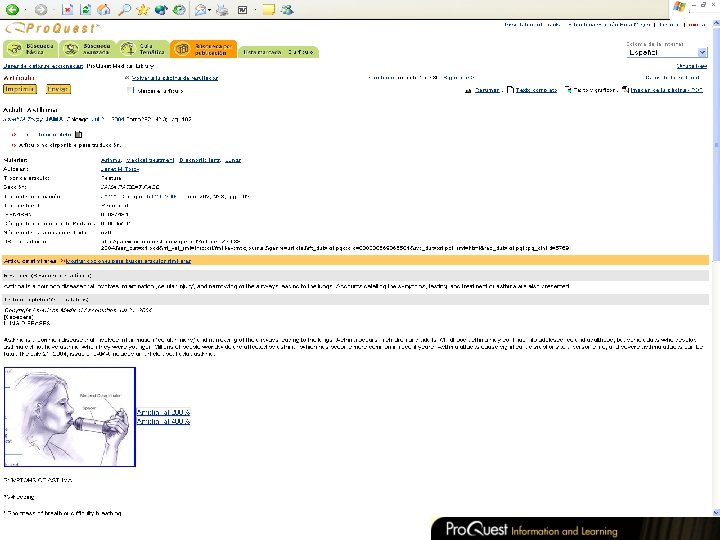The image size is (720, 540).
Task: Click the grey Forward arrow button
Action: point(40,9)
